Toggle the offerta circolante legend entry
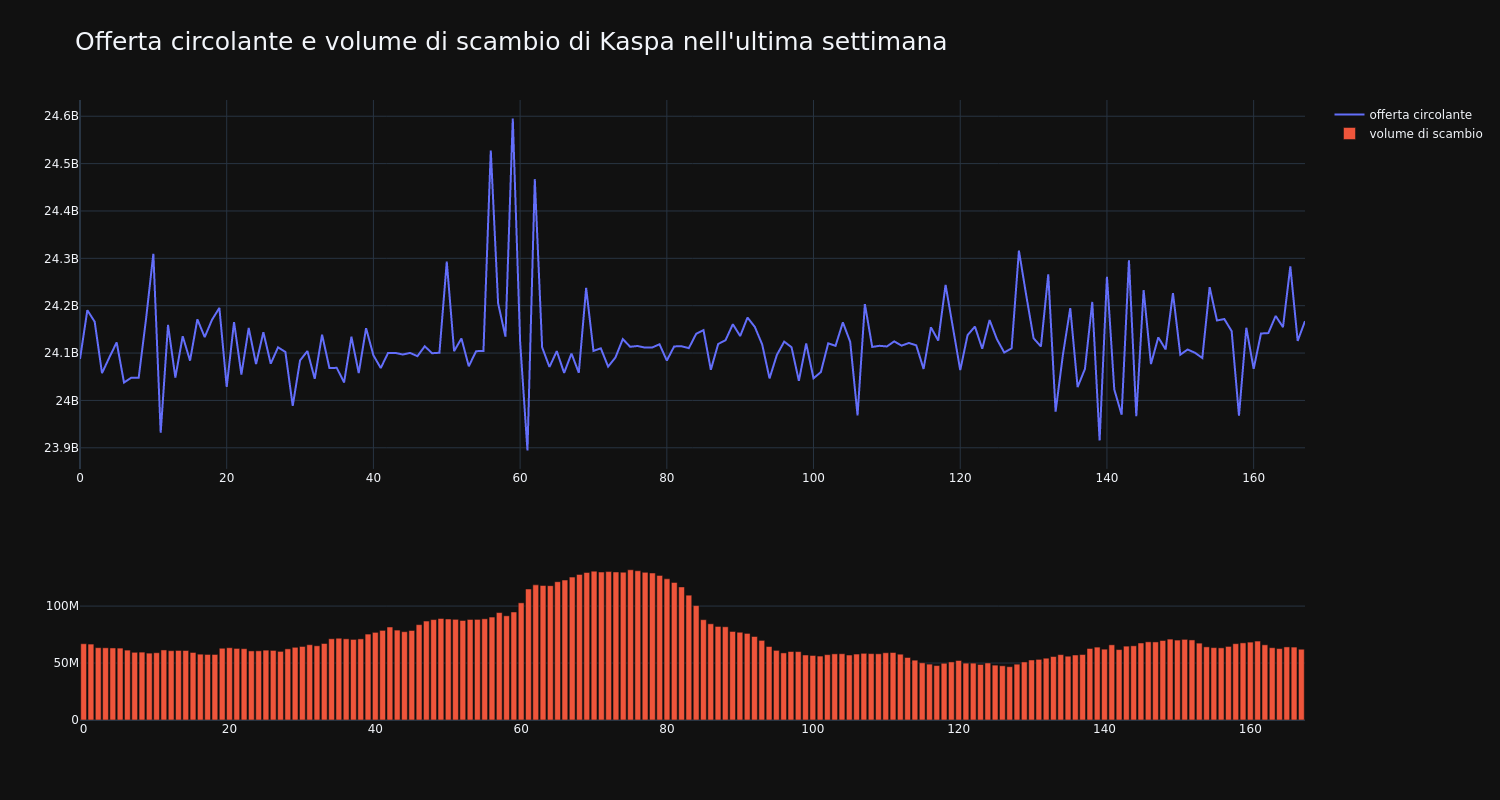1500x800 pixels. (x=1409, y=115)
